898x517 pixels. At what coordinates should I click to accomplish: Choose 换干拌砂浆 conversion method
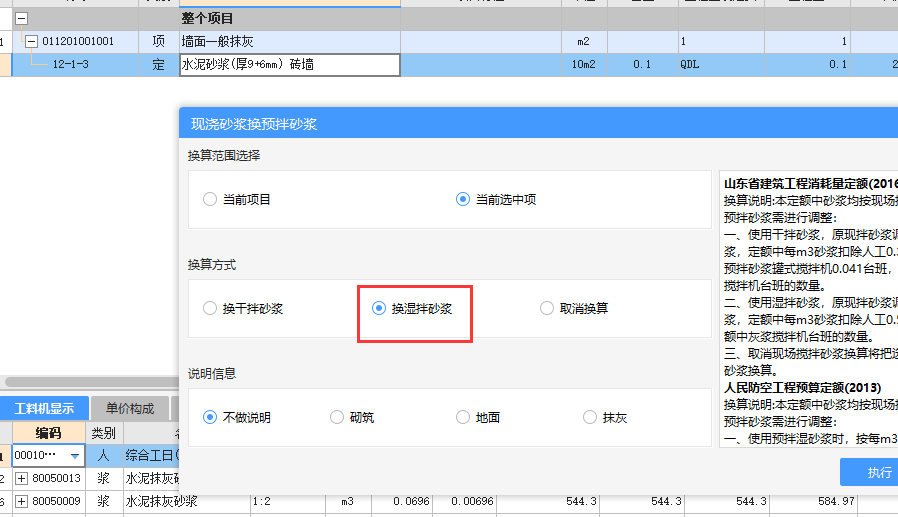click(x=210, y=309)
